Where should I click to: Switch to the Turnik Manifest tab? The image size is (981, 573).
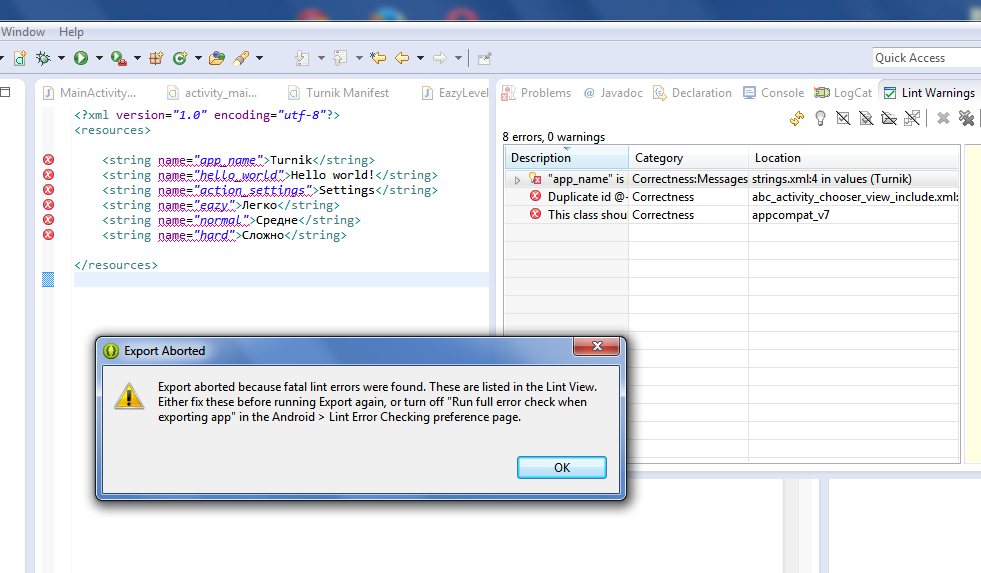pyautogui.click(x=338, y=93)
